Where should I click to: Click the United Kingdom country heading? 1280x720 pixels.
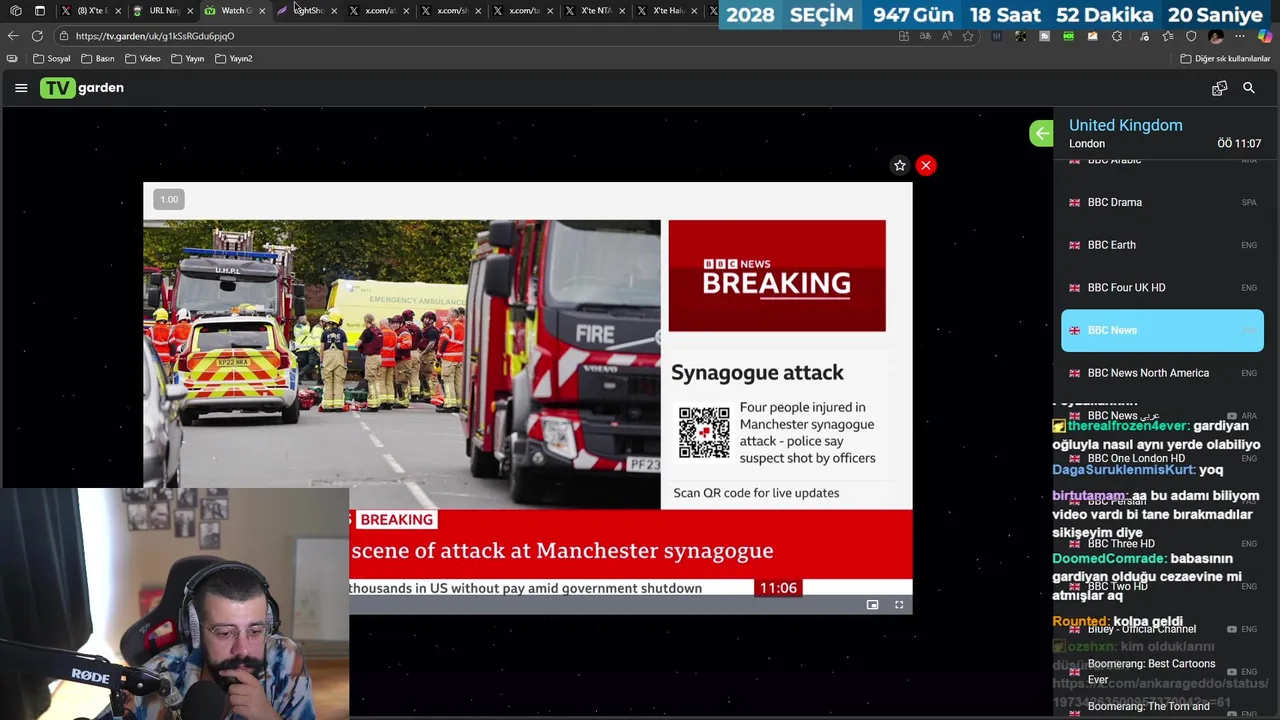(1125, 125)
